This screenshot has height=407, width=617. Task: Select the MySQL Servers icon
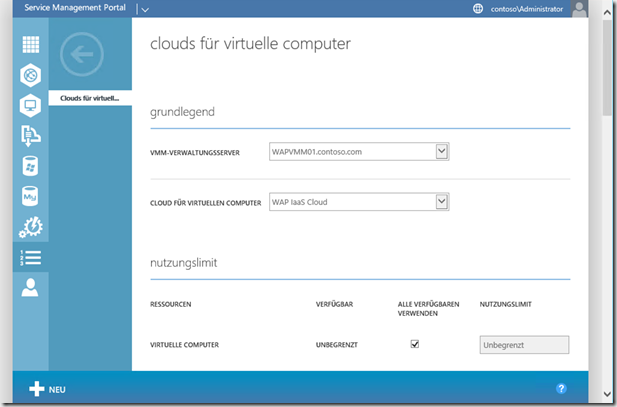click(30, 197)
